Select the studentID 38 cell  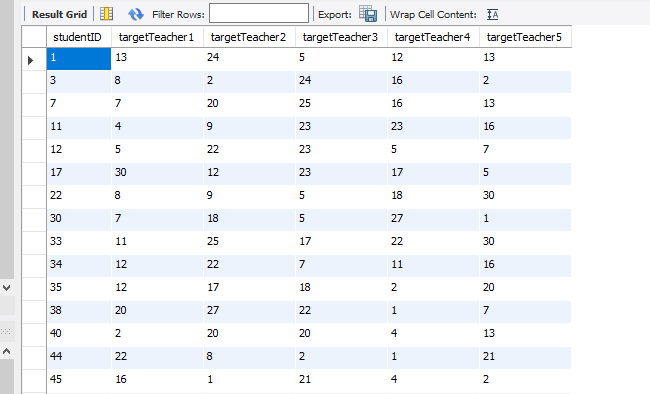[79, 311]
